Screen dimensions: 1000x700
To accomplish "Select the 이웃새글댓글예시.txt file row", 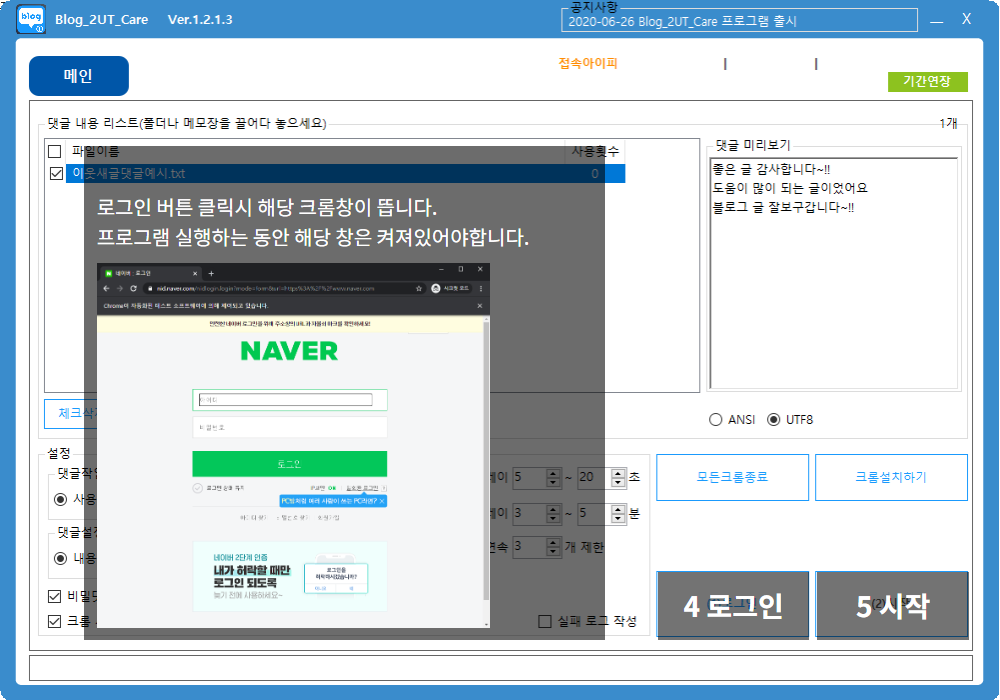I will coord(345,173).
